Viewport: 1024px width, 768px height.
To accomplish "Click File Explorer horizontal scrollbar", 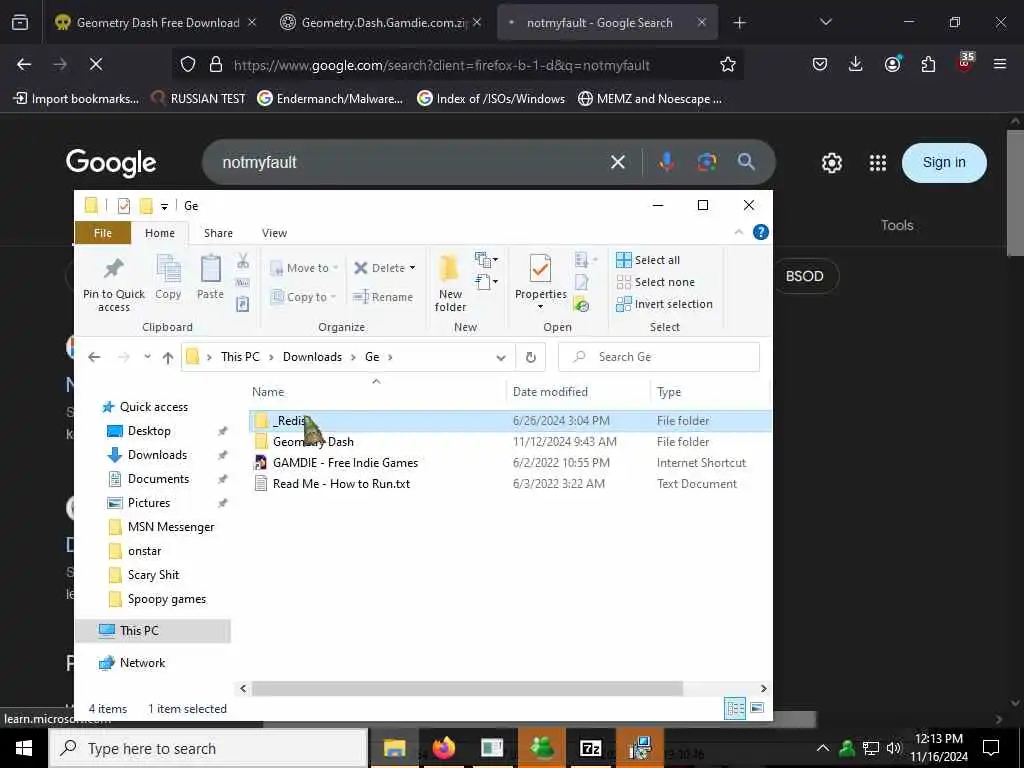I will click(467, 688).
